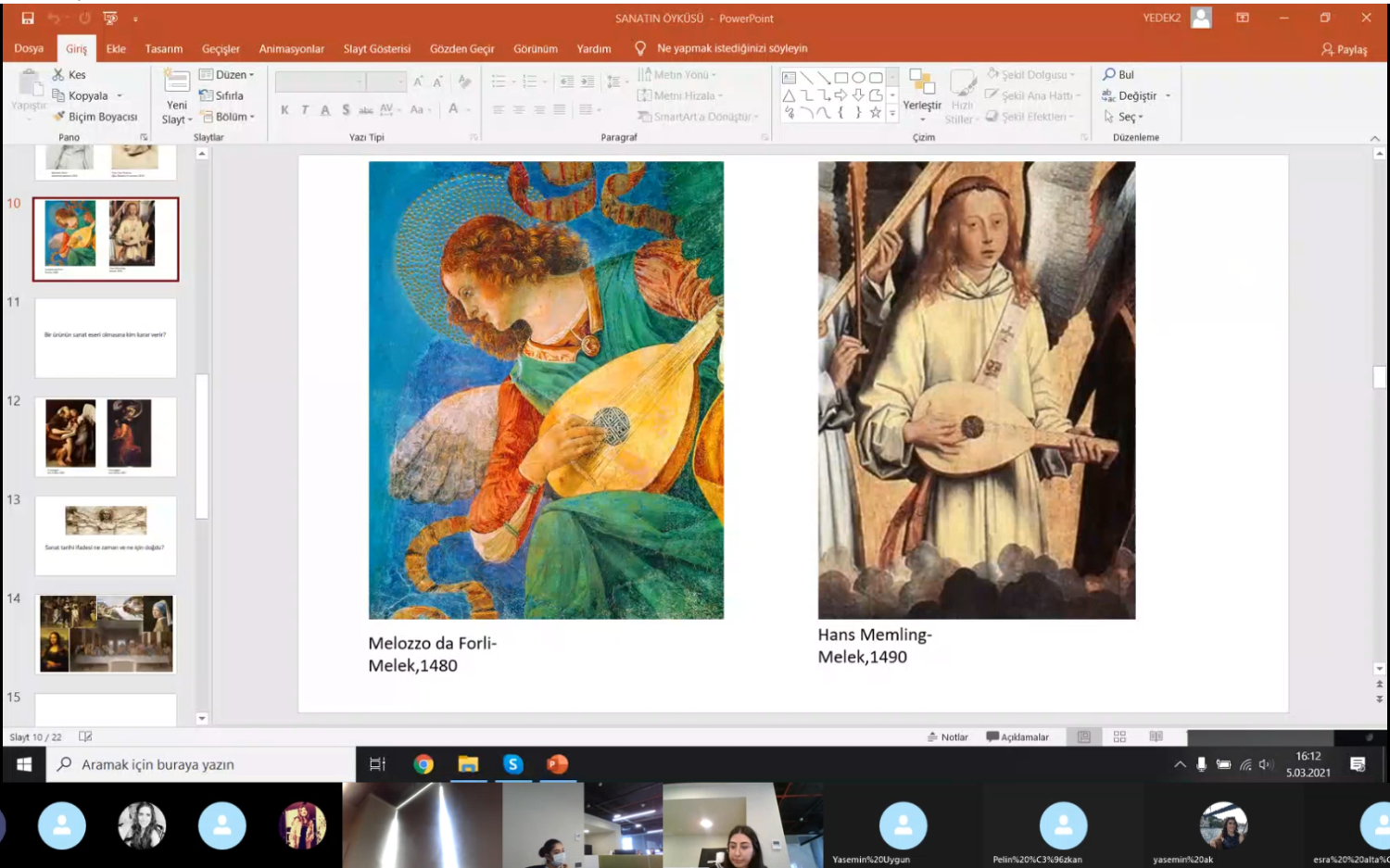Select slide 14 thumbnail
Viewport: 1390px width, 868px height.
(x=106, y=635)
